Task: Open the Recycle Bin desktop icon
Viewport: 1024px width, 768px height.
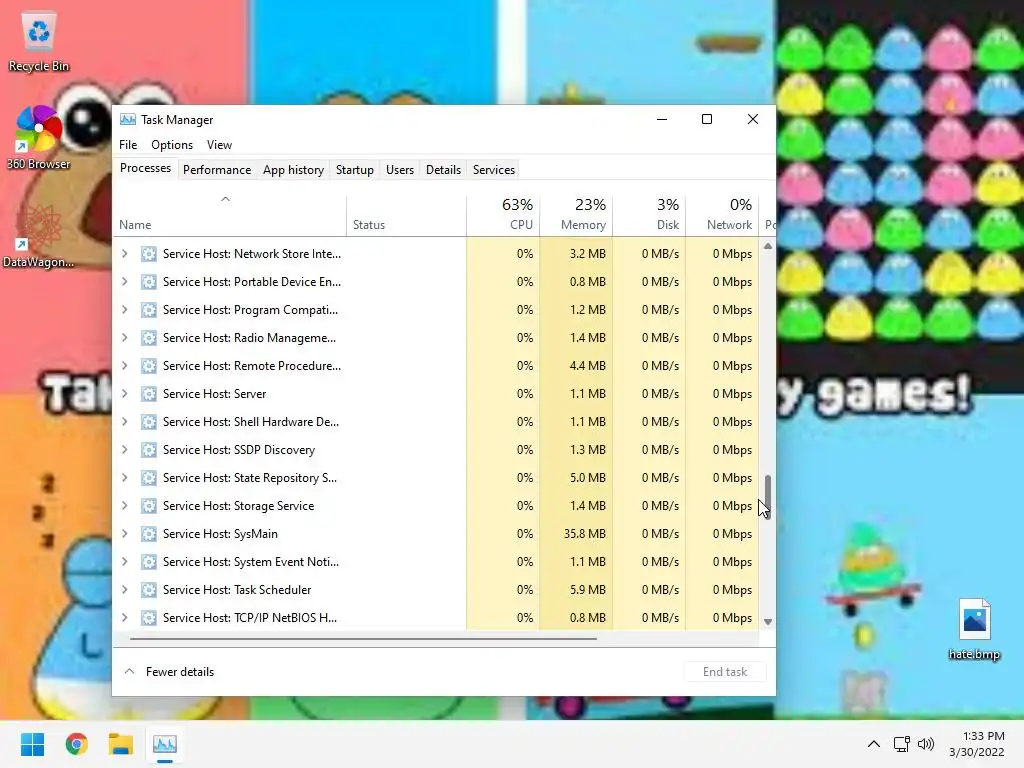Action: click(x=39, y=42)
